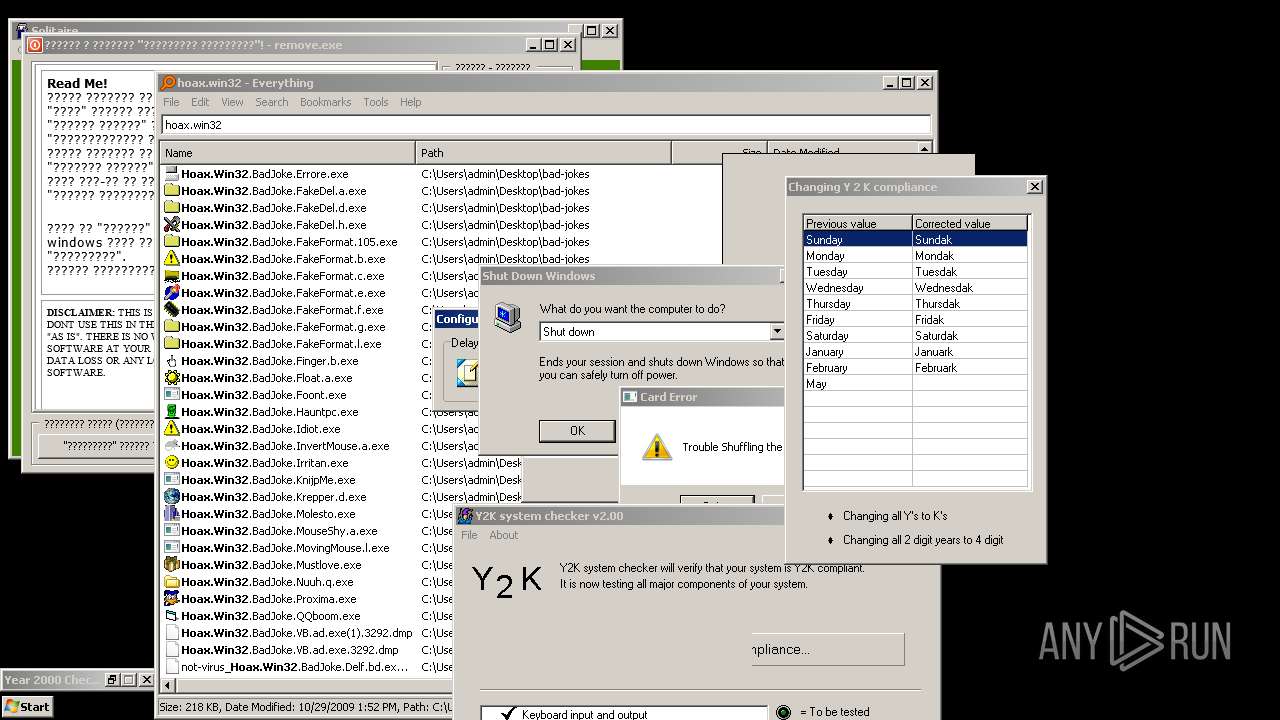Screen dimensions: 1280x720
Task: Select the Proxima.exe character icon
Action: tap(172, 599)
